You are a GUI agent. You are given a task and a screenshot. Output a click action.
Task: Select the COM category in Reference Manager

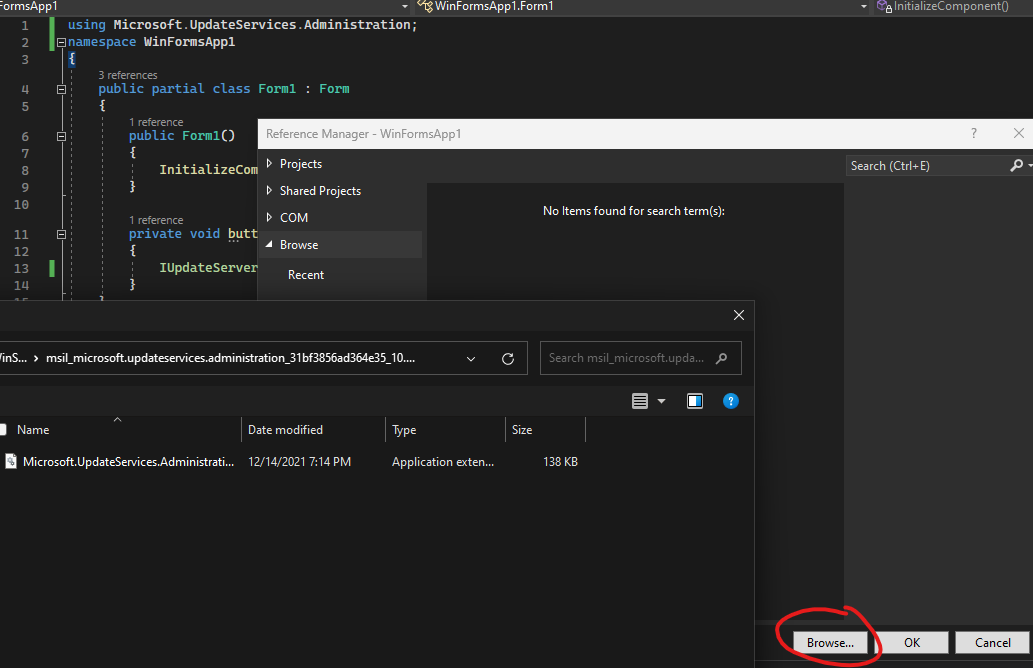point(295,217)
